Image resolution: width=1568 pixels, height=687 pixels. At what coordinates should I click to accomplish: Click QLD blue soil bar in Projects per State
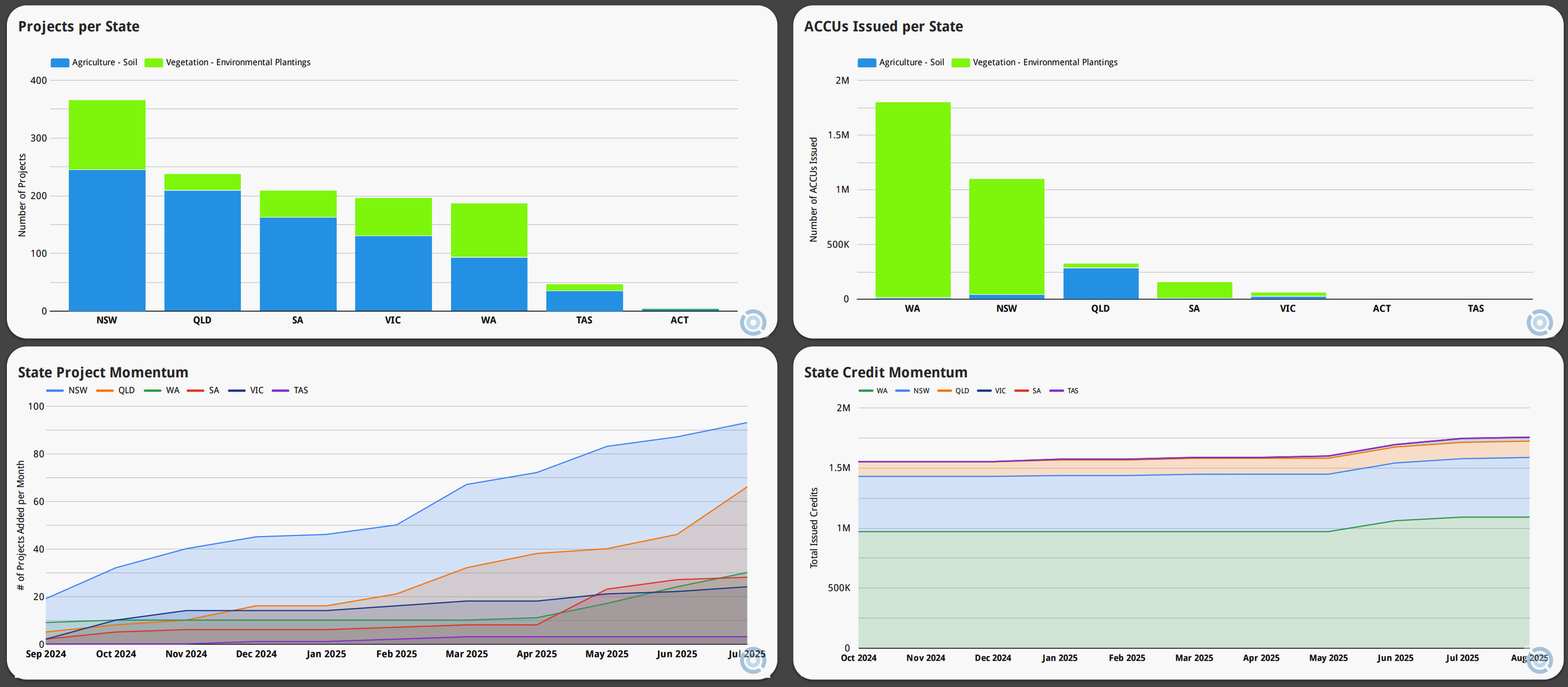tap(203, 251)
